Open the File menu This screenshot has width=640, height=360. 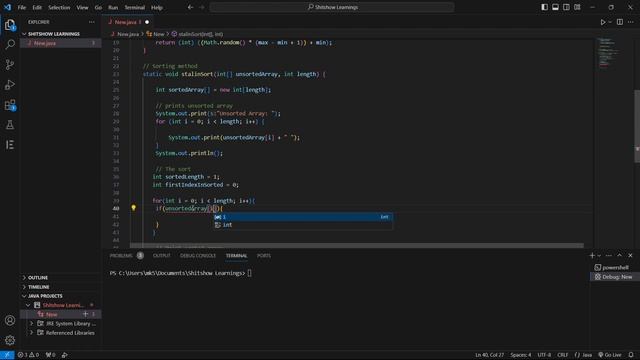[22, 7]
